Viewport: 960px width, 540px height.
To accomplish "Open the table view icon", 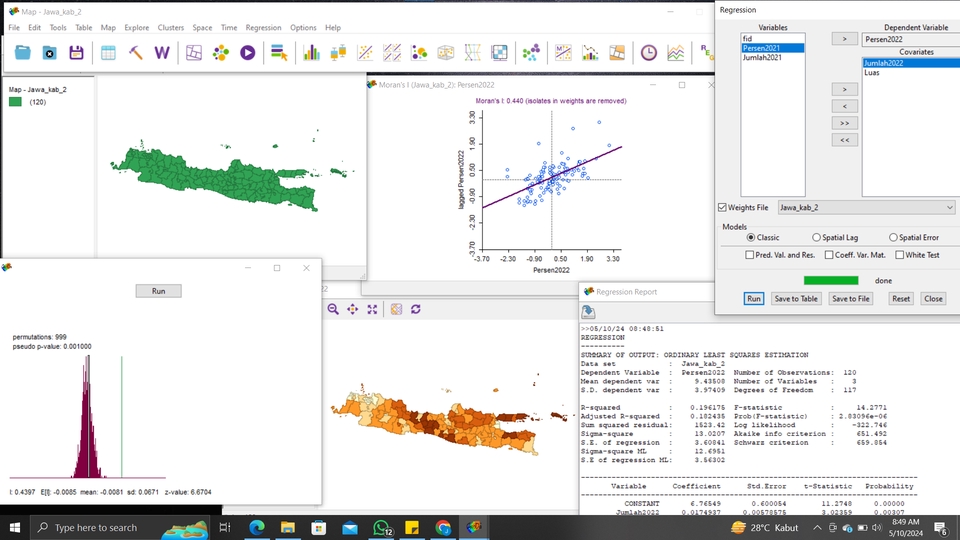I will tap(108, 53).
